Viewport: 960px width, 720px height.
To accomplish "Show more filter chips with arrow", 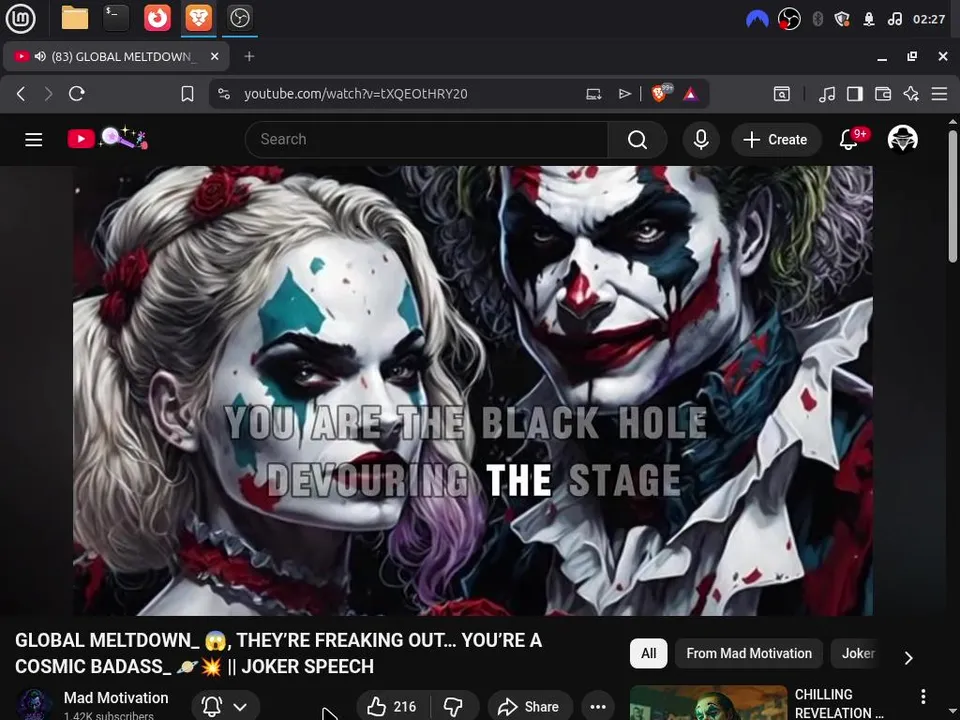I will coord(909,658).
